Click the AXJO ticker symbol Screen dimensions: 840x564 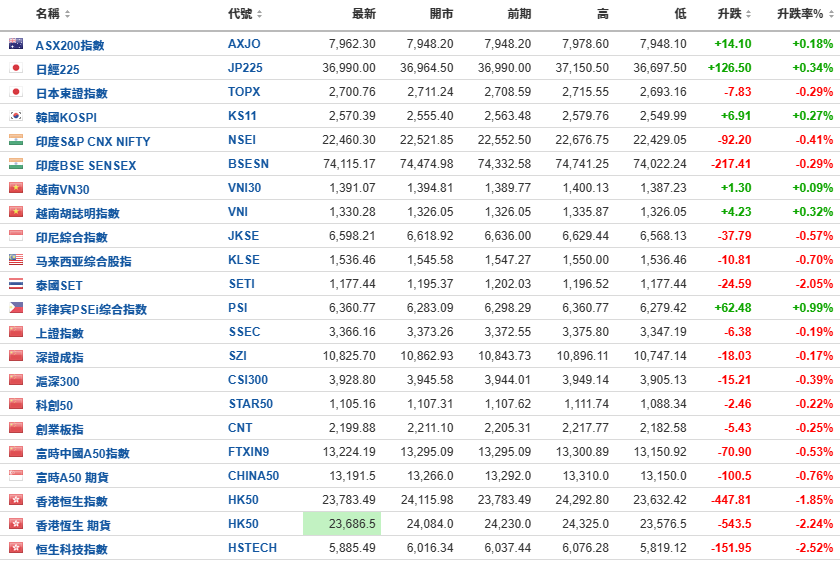tap(244, 44)
